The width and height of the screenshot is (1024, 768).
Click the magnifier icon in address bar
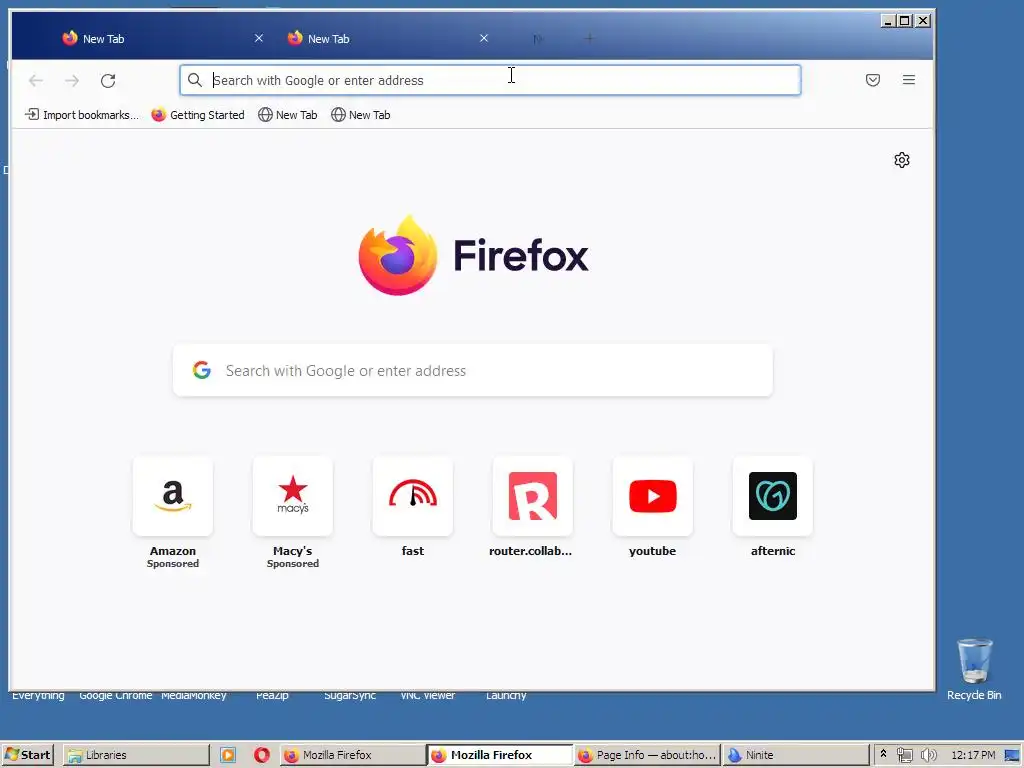click(x=195, y=80)
